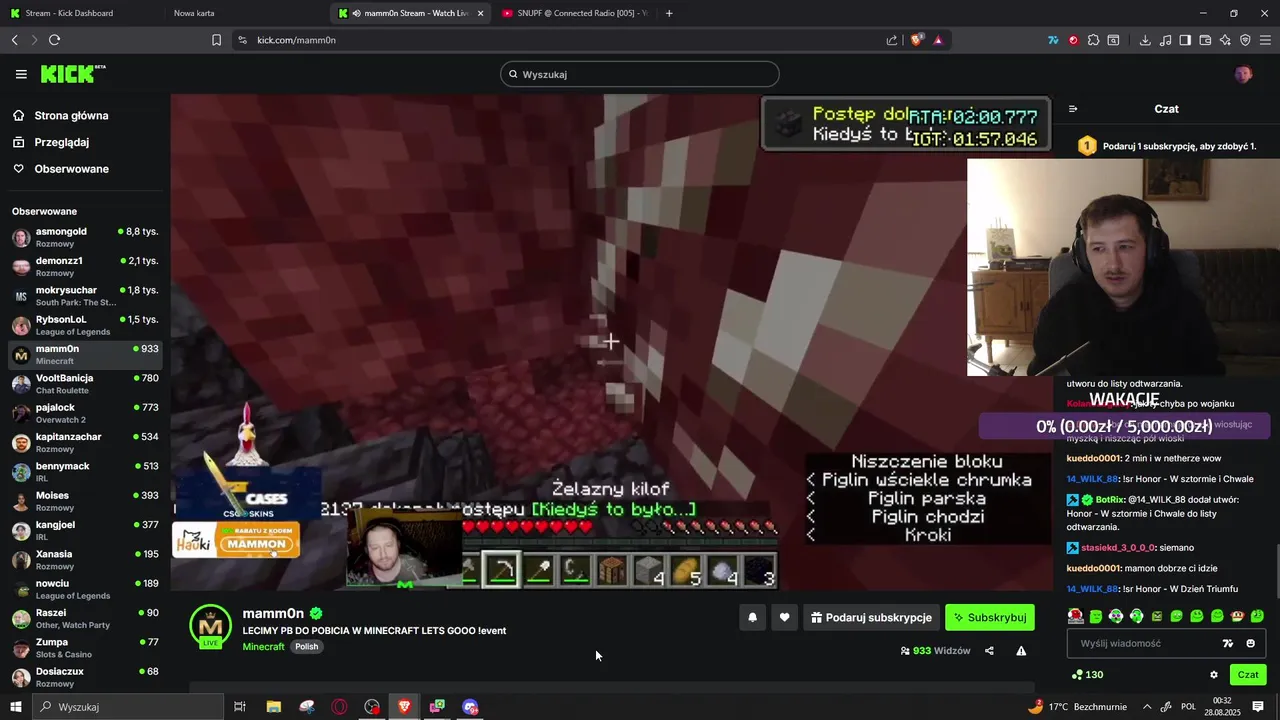Image resolution: width=1280 pixels, height=720 pixels.
Task: Open File Explorer from the taskbar
Action: [273, 707]
